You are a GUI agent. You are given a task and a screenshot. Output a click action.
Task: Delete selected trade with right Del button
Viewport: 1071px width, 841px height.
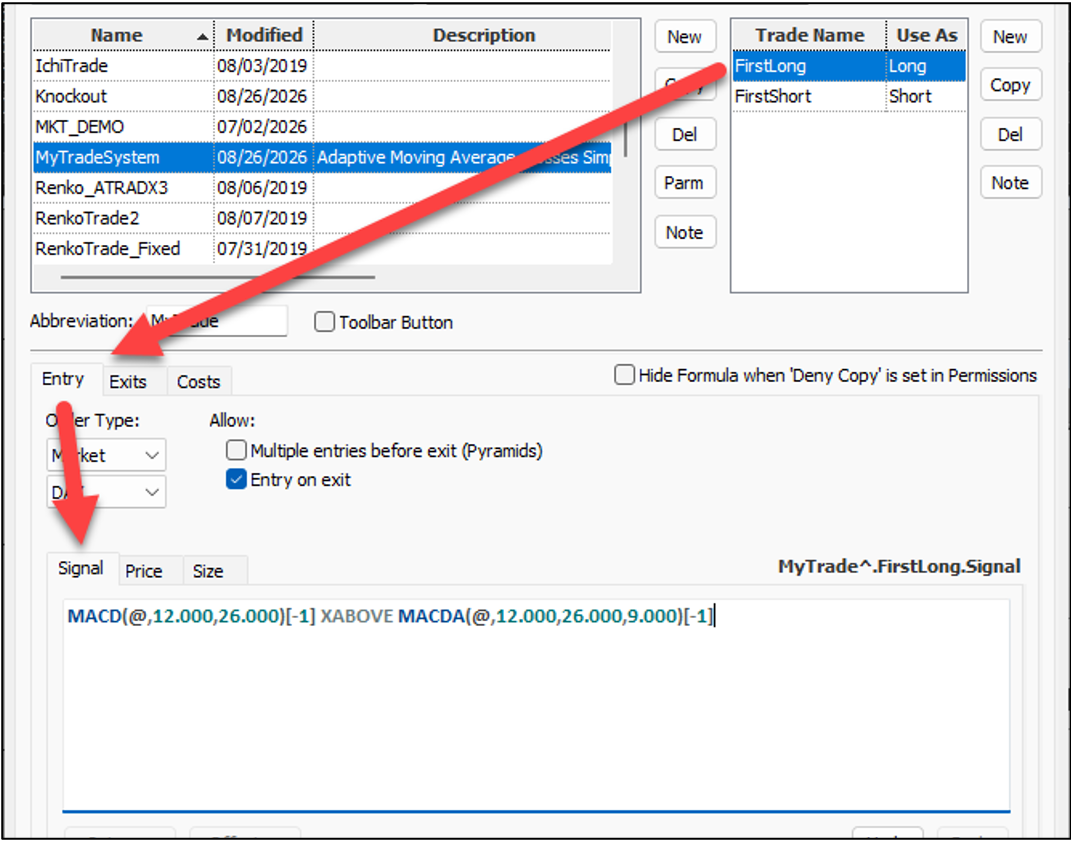pyautogui.click(x=1011, y=135)
